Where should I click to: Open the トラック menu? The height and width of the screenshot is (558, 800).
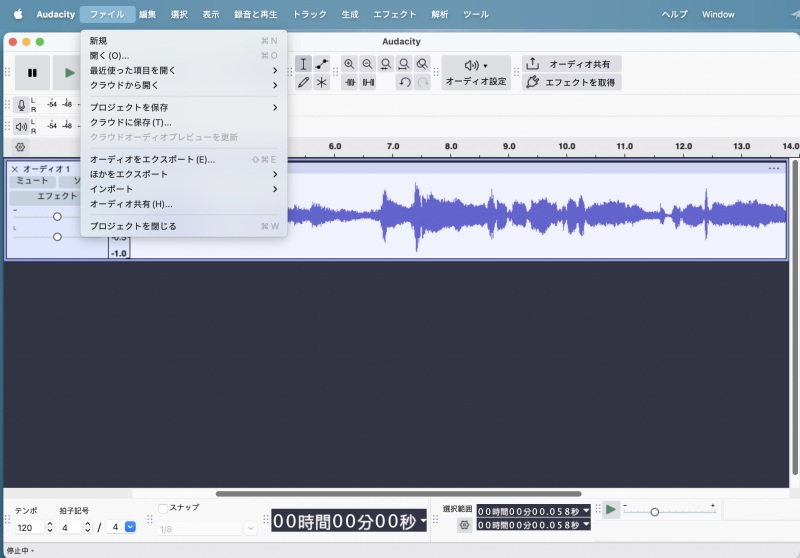310,14
